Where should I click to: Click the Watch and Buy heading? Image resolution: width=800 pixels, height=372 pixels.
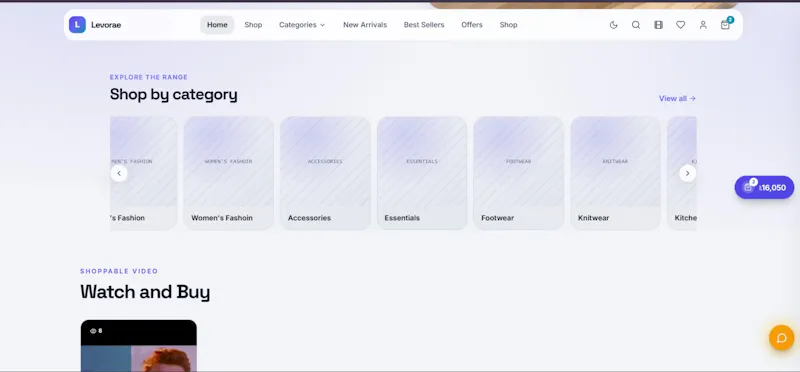145,292
